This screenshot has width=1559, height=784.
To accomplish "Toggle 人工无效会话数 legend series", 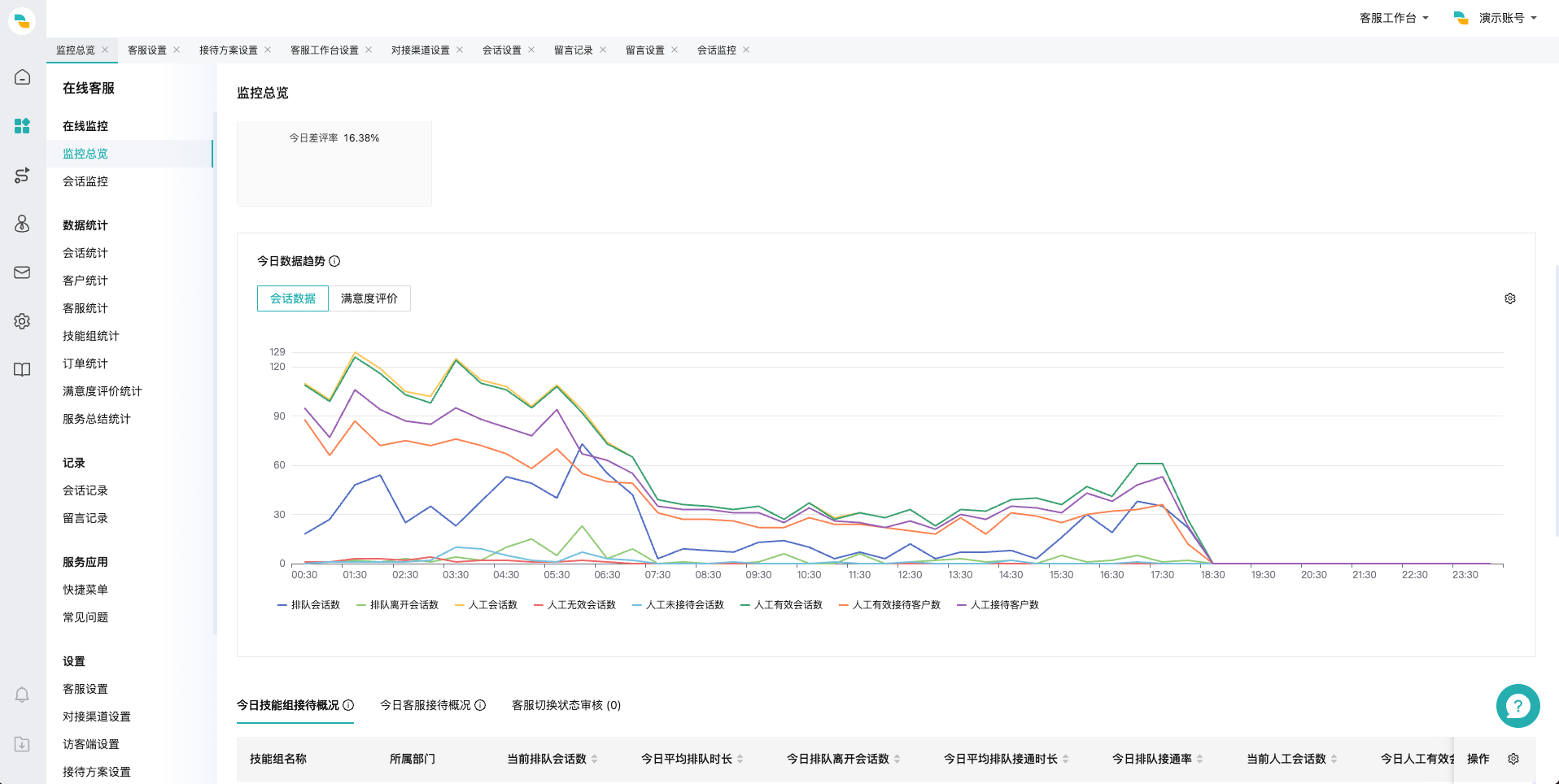I will pyautogui.click(x=574, y=605).
